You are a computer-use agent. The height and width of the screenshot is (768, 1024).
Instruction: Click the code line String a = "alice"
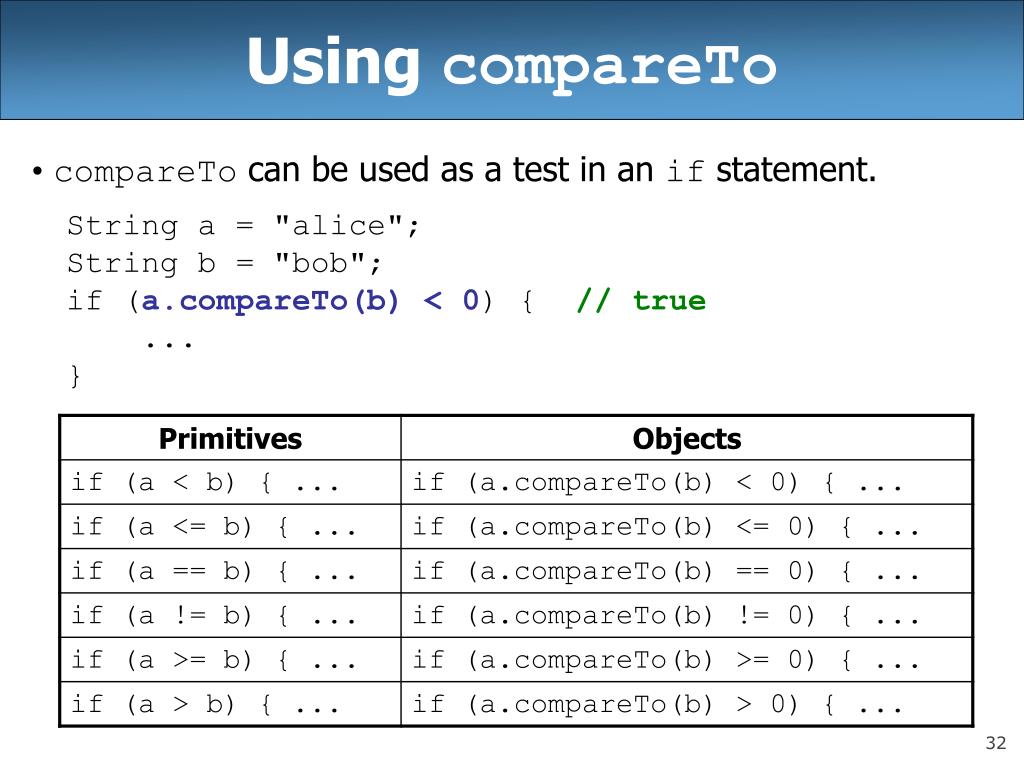click(243, 226)
